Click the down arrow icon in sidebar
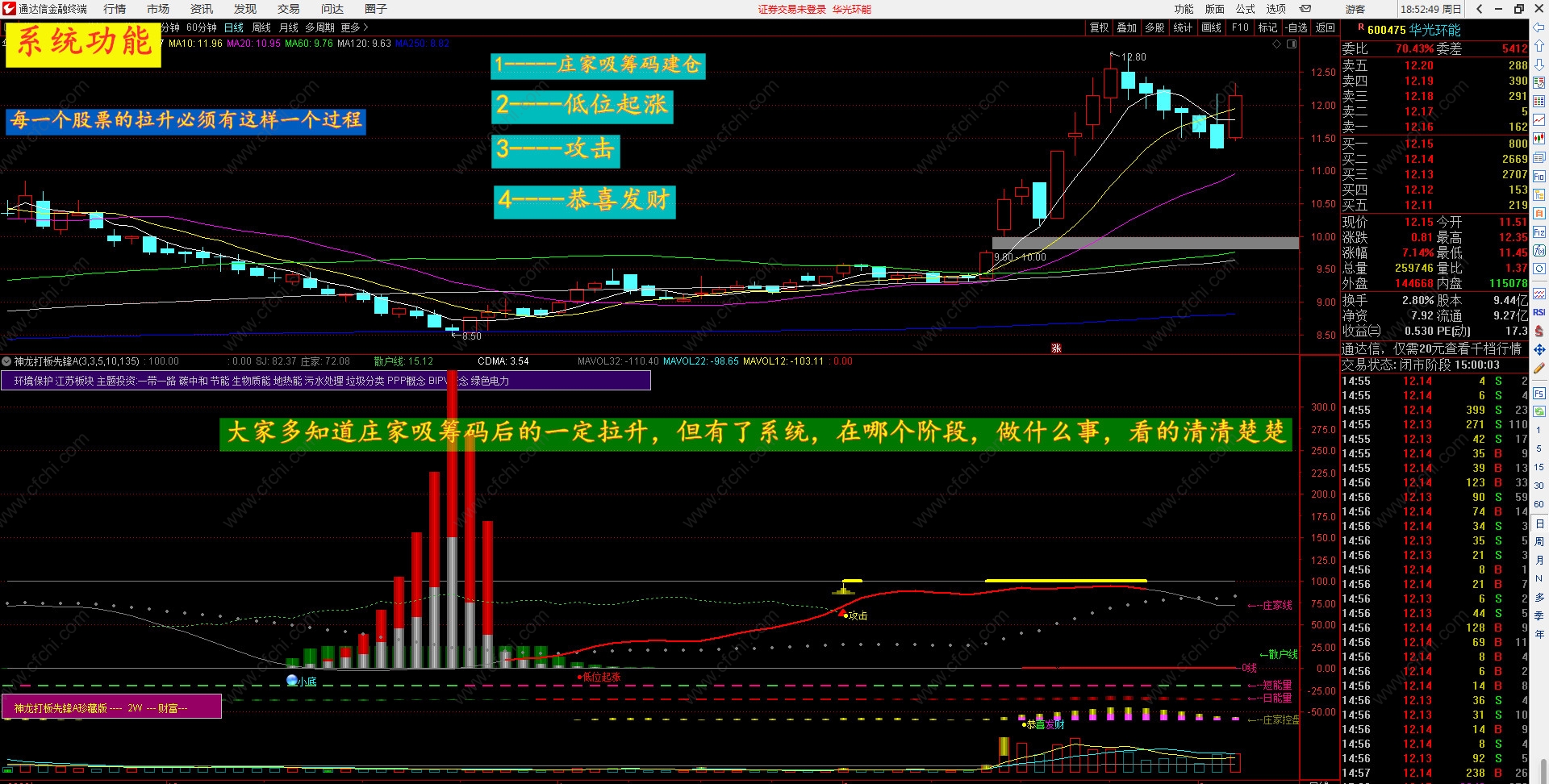This screenshot has height=784, width=1549. 1539,65
